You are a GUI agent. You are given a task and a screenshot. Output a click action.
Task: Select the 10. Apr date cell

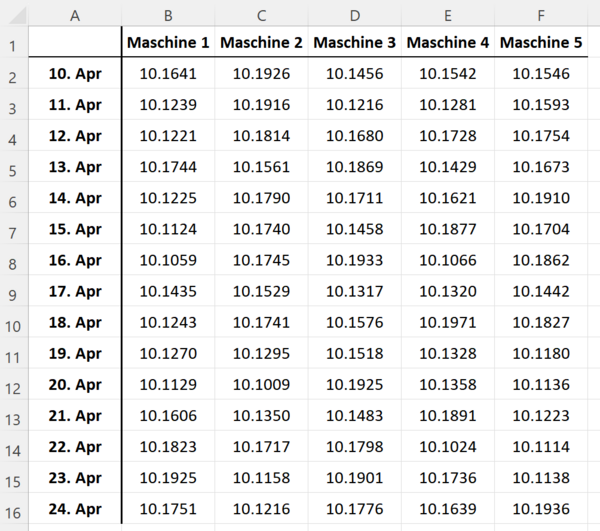click(75, 73)
